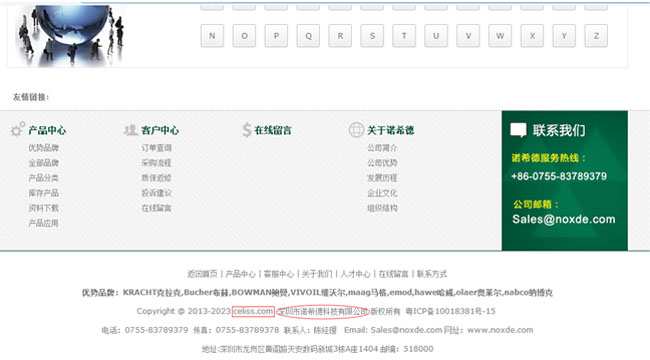
Task: Click the olaer brand name
Action: tap(466, 292)
